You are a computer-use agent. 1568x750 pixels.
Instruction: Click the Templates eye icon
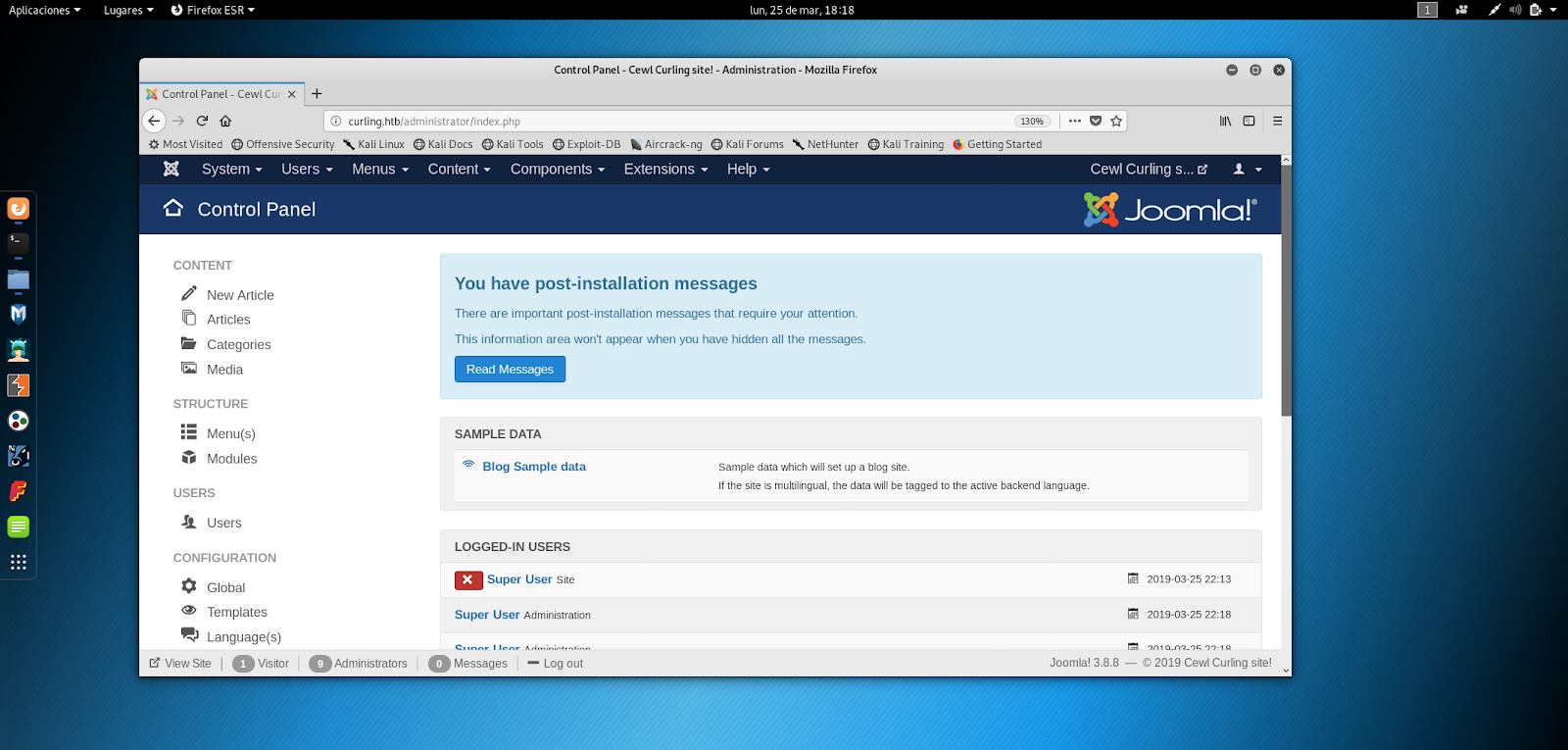pos(189,610)
